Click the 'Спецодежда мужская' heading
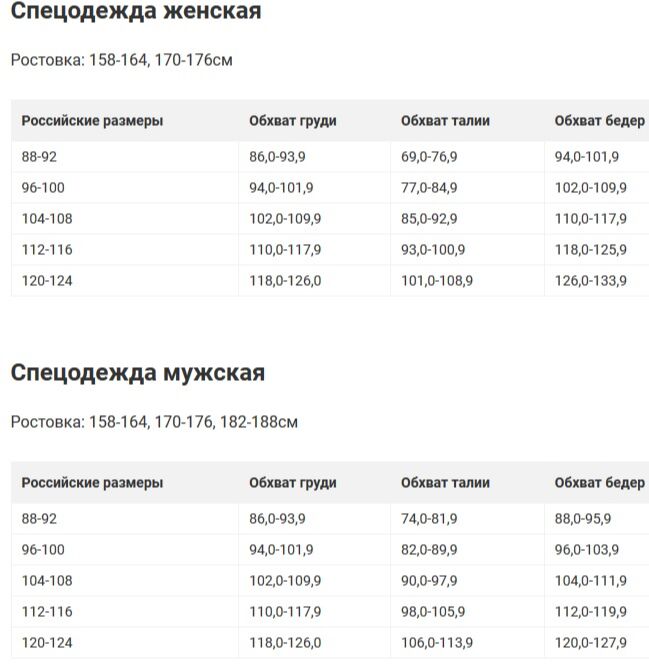The image size is (649, 667). click(138, 373)
